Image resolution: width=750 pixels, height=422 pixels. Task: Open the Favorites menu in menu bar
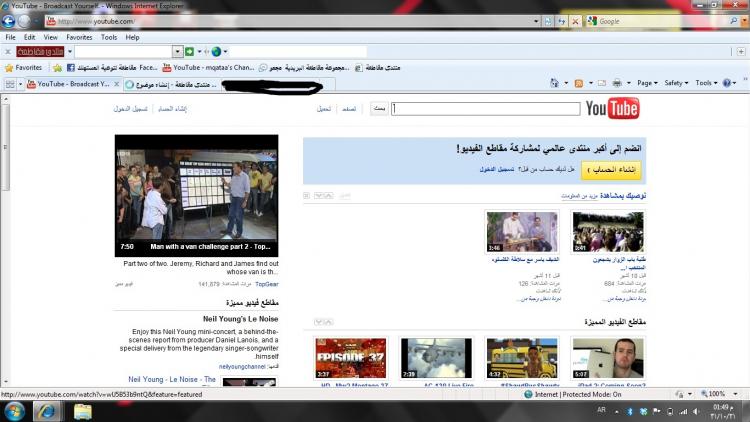79,37
